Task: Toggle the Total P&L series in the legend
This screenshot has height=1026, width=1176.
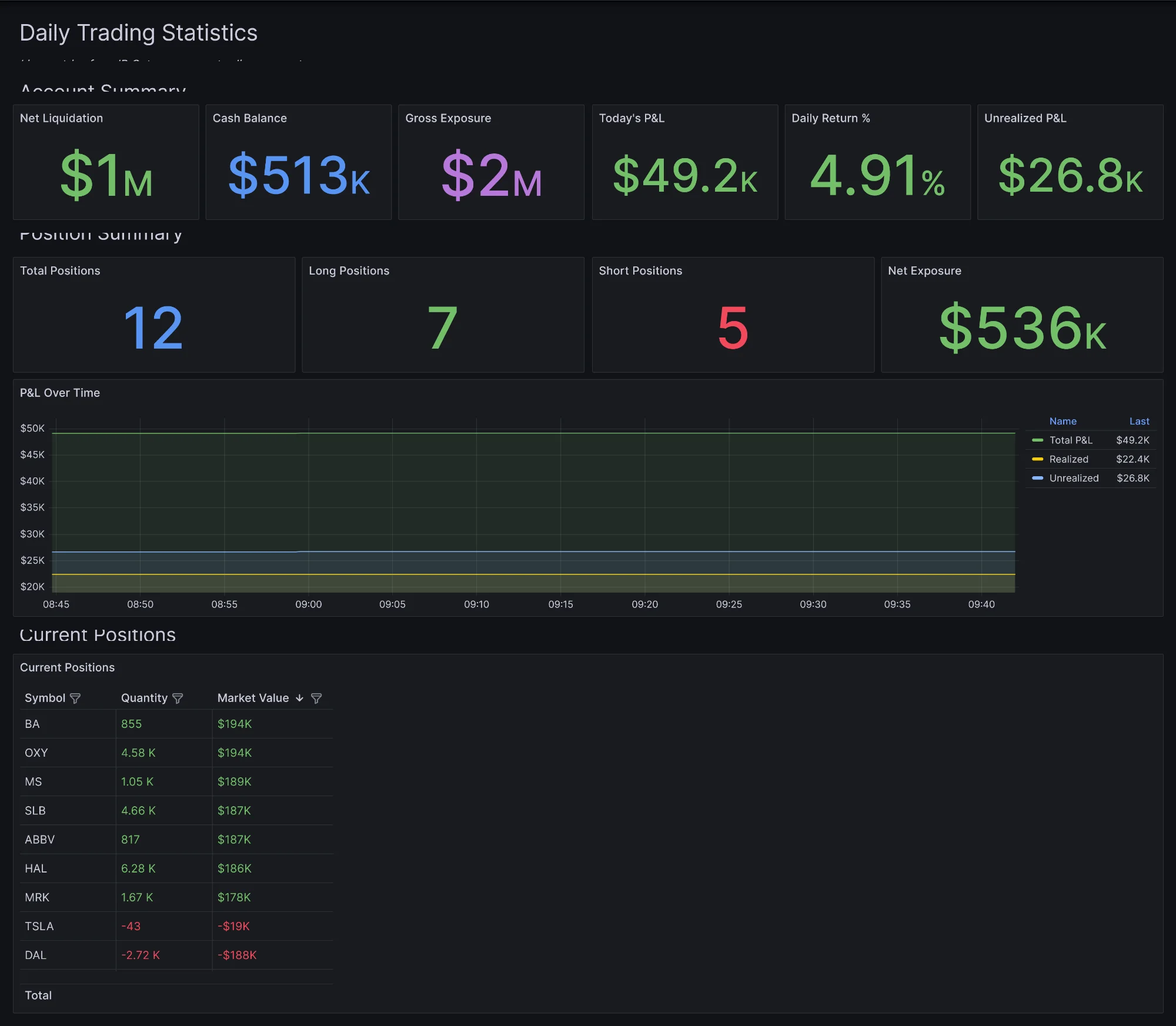Action: [1071, 440]
